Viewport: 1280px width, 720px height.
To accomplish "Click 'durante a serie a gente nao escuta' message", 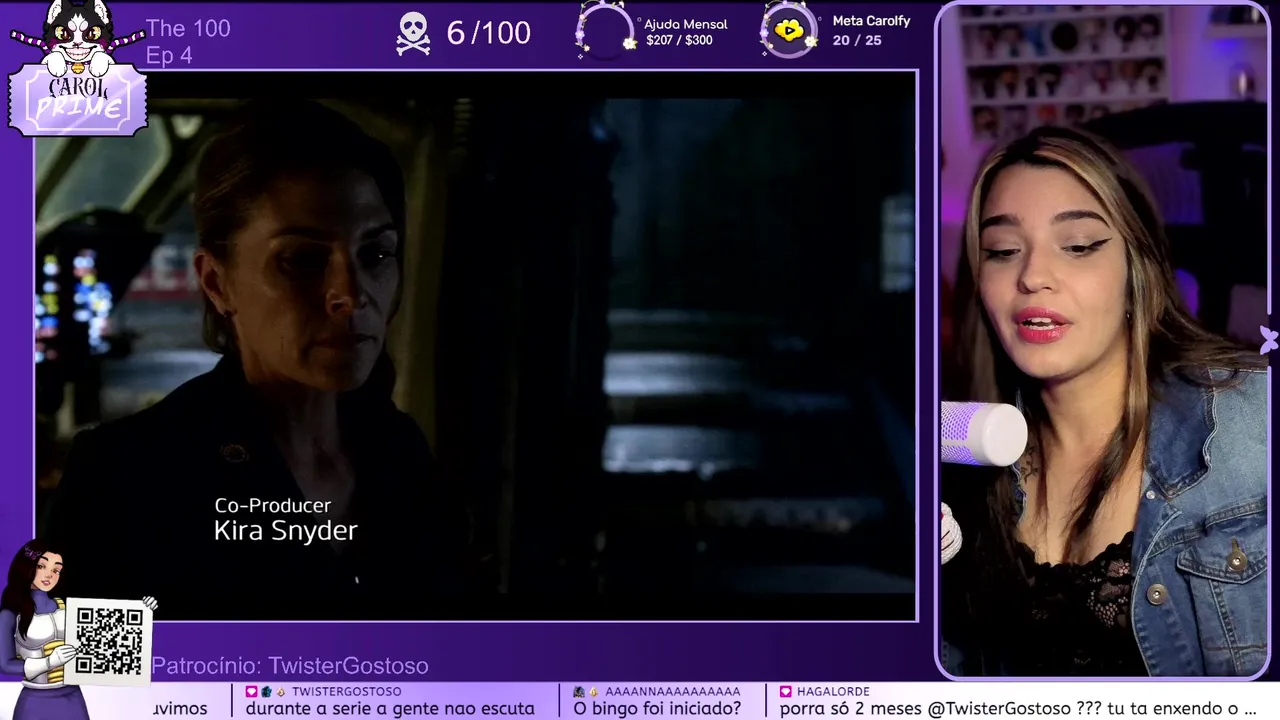I will tap(390, 708).
